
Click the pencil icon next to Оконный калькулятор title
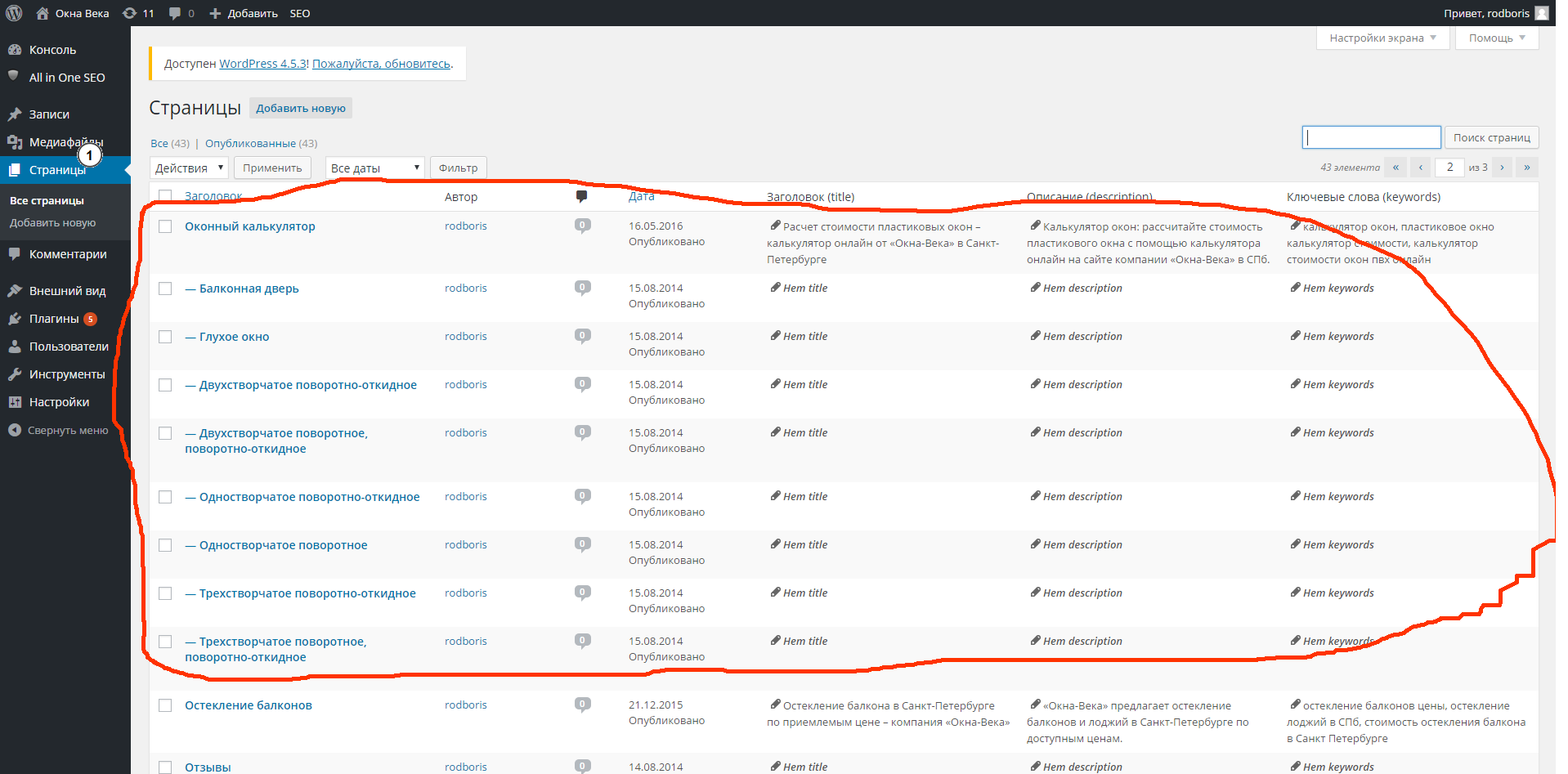[775, 226]
